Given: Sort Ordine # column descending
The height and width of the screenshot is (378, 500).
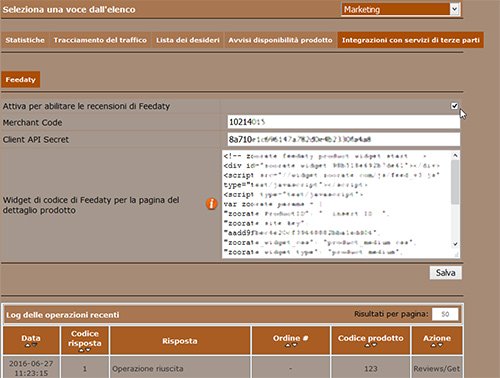Looking at the screenshot, I should 294,345.
